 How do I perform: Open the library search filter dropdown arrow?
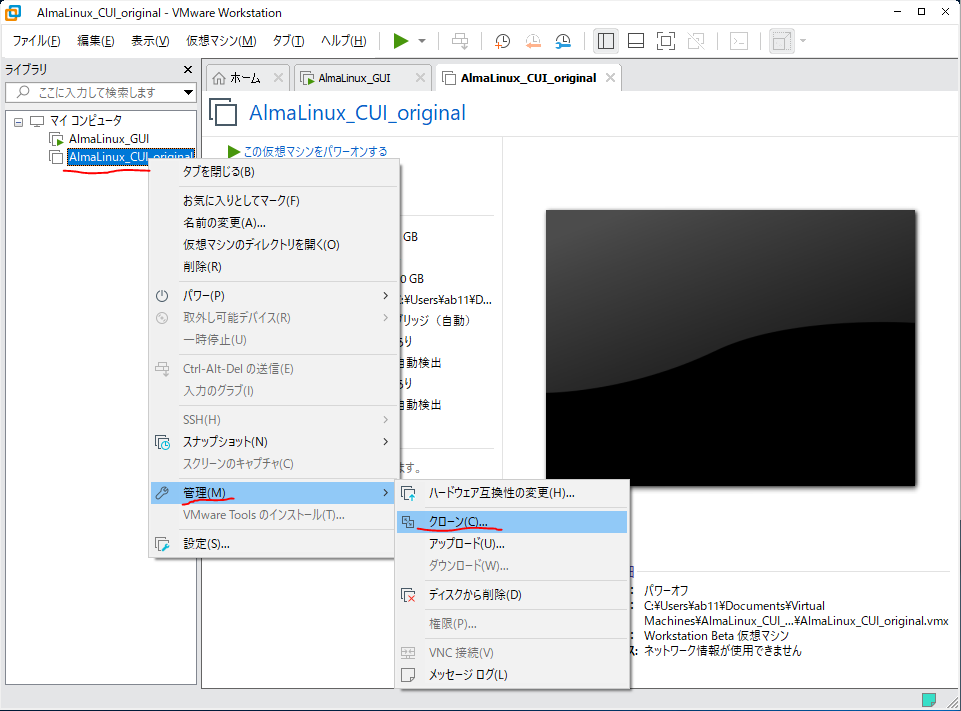[188, 93]
